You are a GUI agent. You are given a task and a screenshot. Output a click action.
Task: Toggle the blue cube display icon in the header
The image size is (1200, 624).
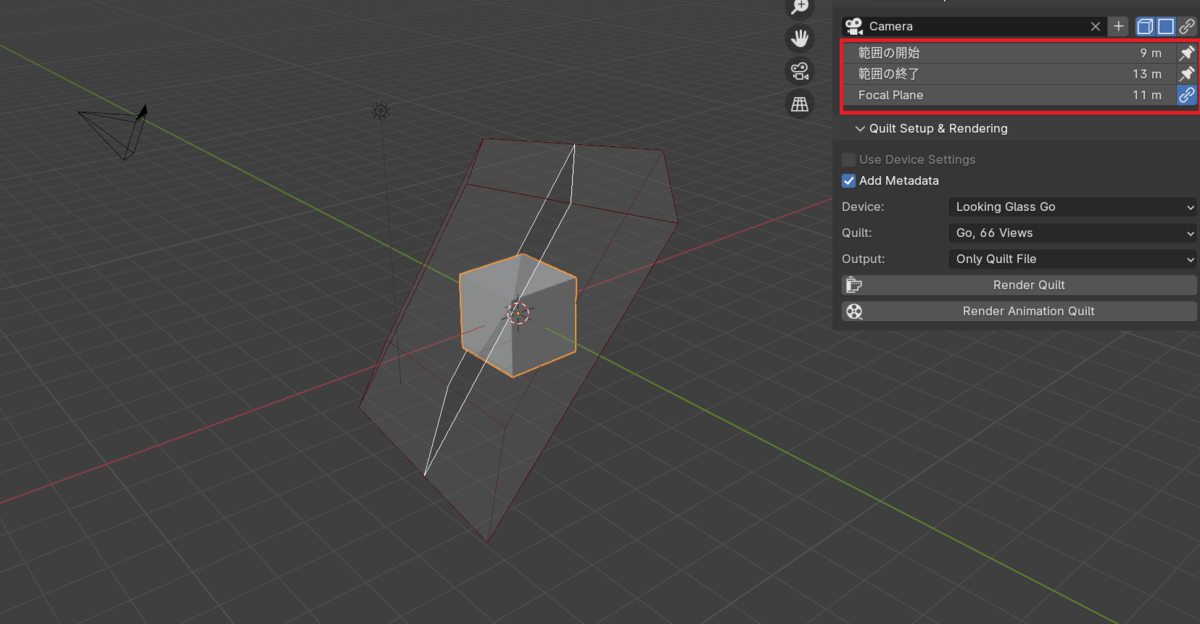pos(1144,26)
